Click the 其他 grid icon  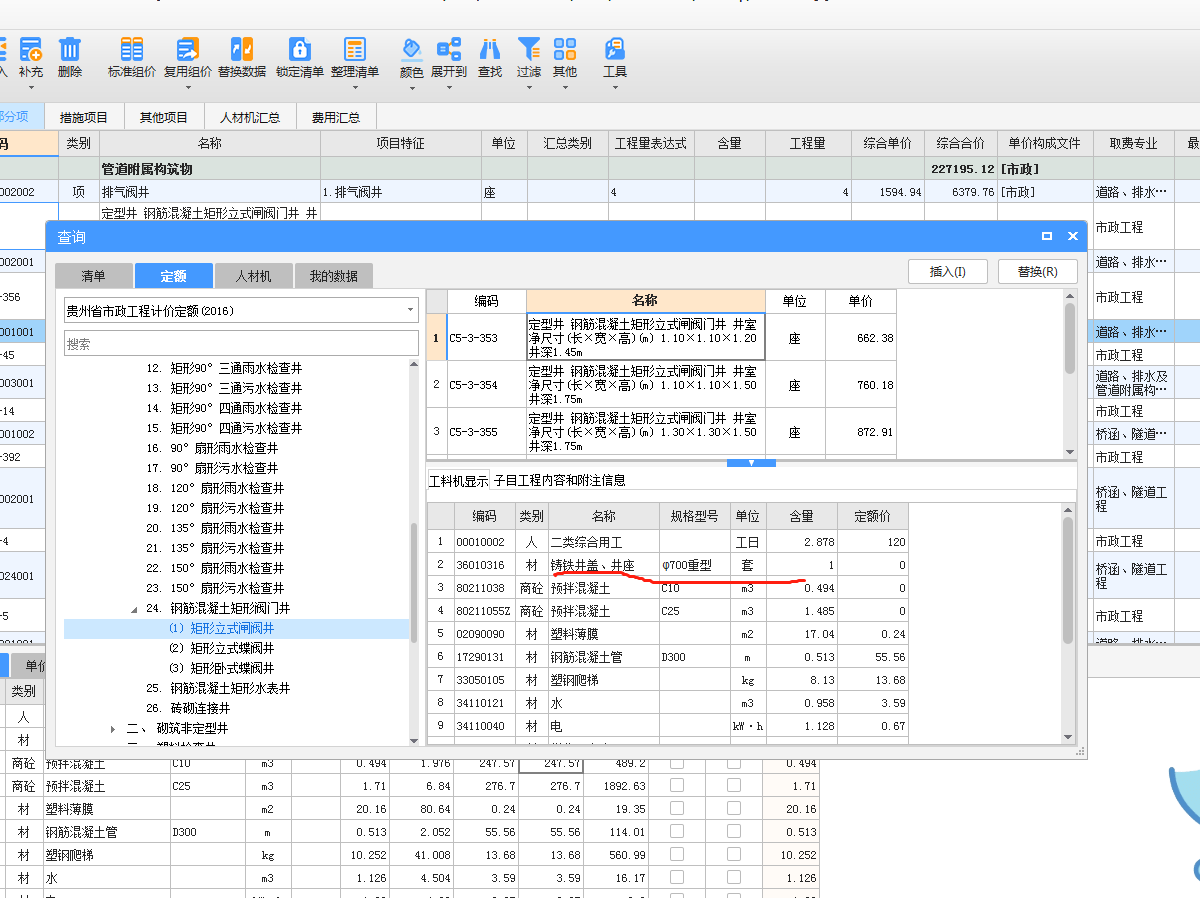565,48
